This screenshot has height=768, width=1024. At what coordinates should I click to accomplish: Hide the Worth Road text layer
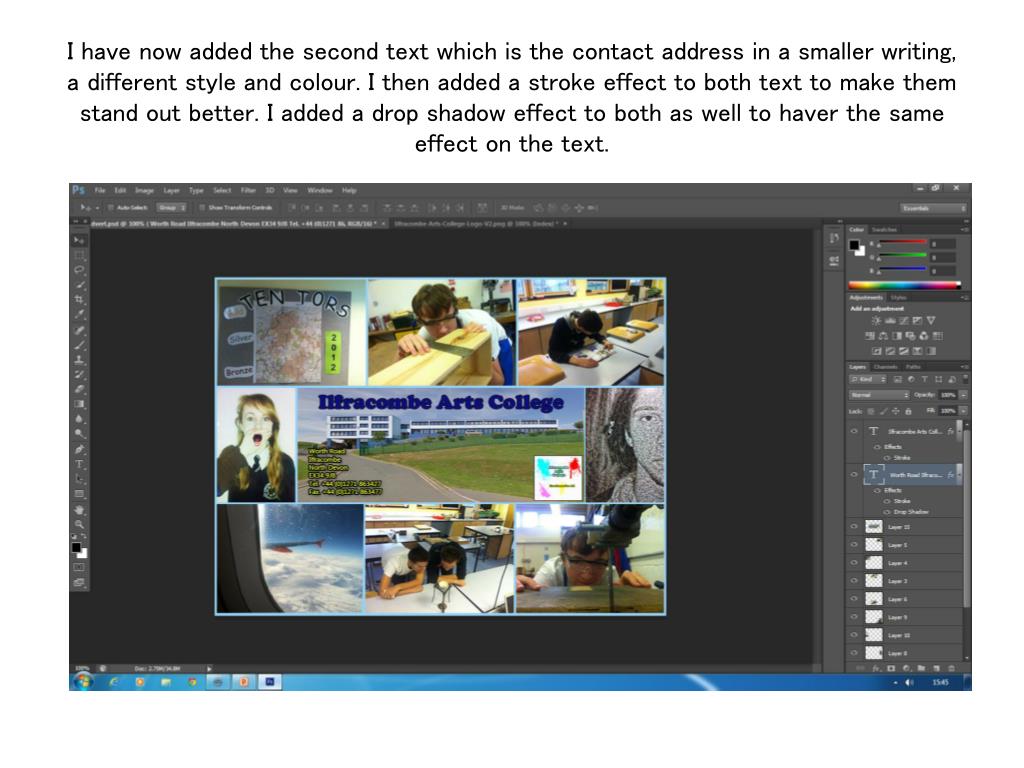(x=854, y=475)
